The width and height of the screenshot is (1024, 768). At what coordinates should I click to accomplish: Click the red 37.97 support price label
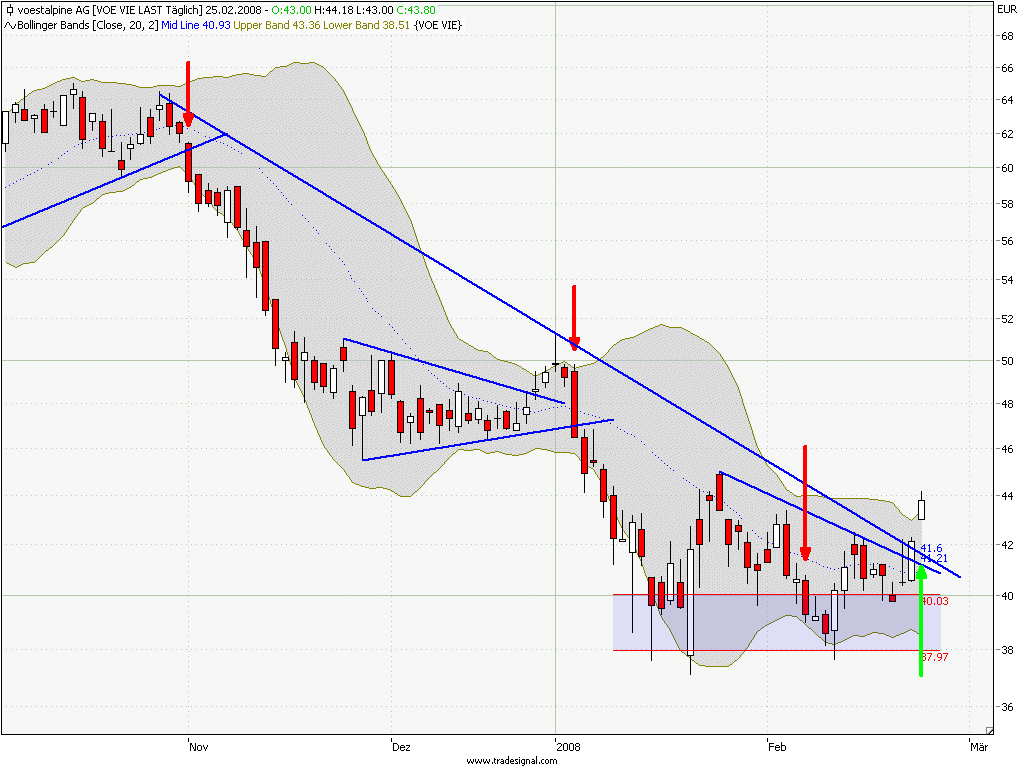click(935, 657)
